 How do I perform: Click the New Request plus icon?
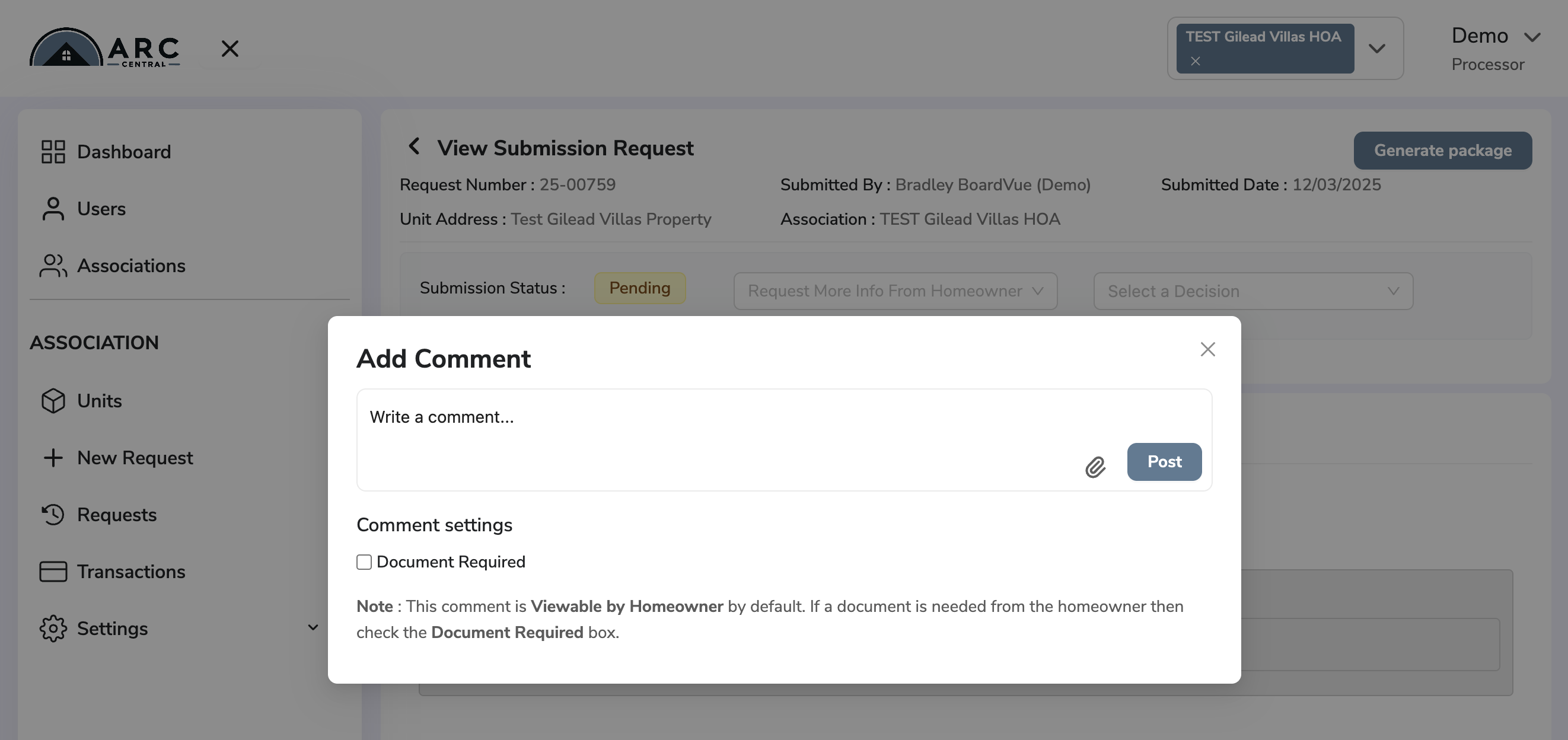(53, 458)
